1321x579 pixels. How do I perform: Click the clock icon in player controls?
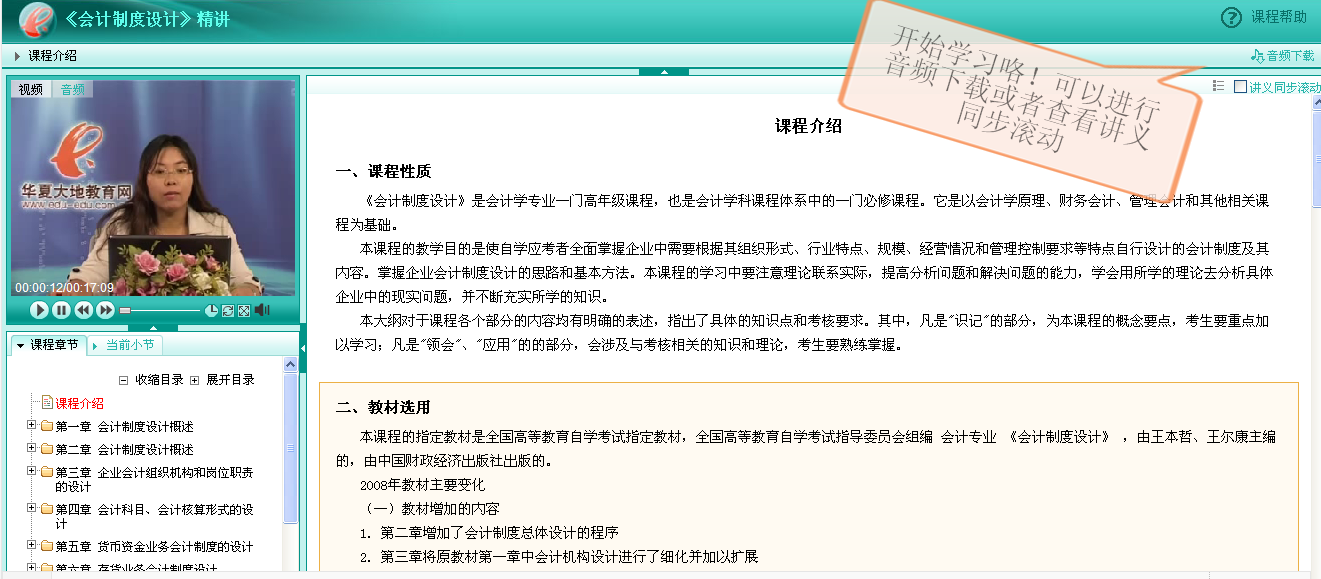click(212, 311)
